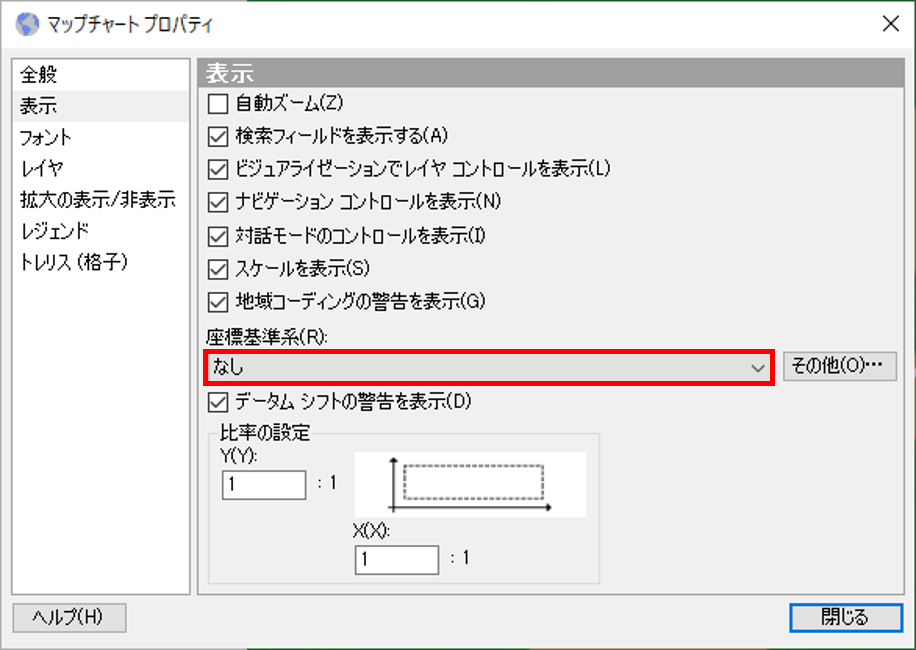Click the X(X) ratio input field

[x=397, y=559]
